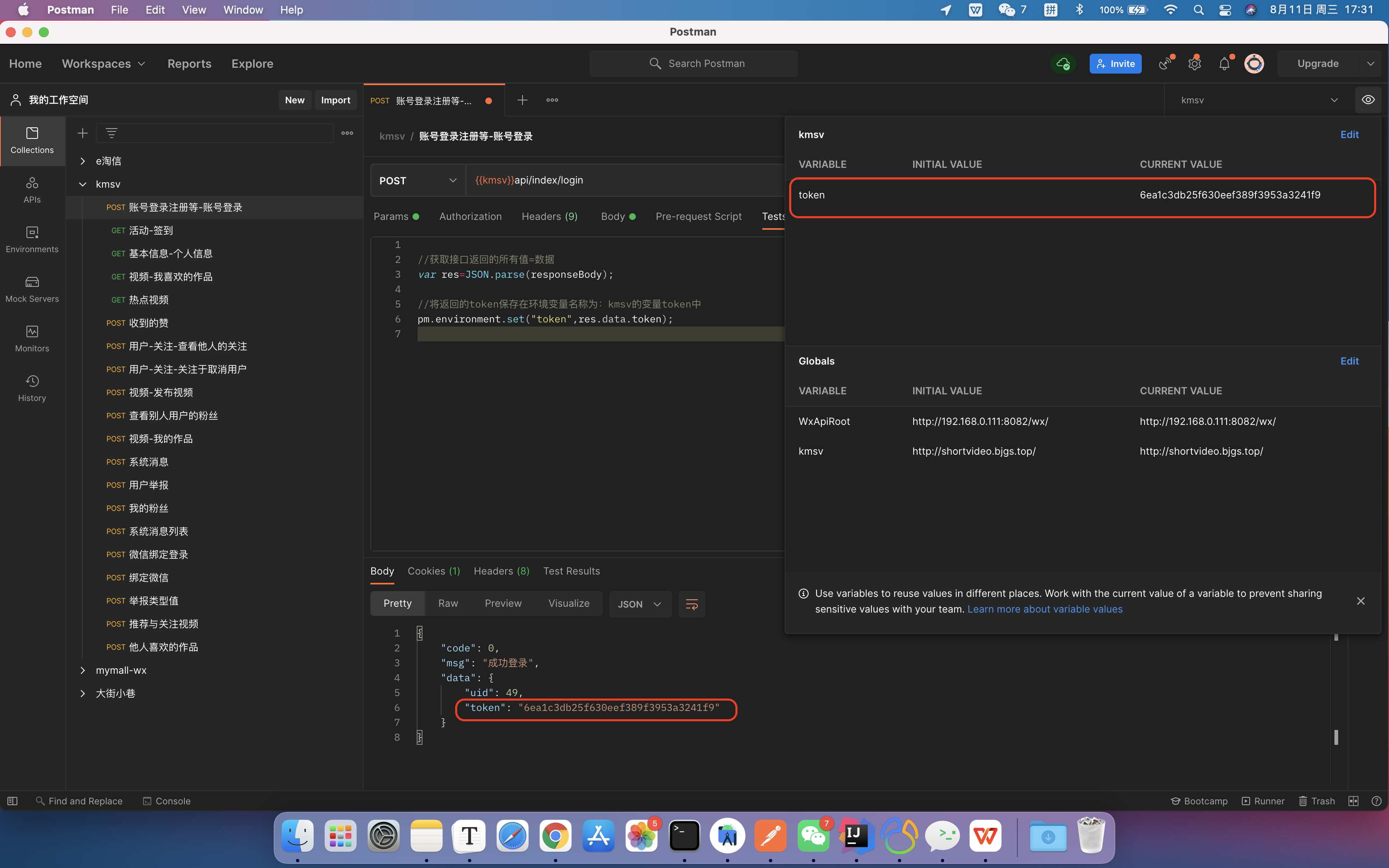Open the settings gear in header
Screen dimensions: 1389x868
(1194, 64)
